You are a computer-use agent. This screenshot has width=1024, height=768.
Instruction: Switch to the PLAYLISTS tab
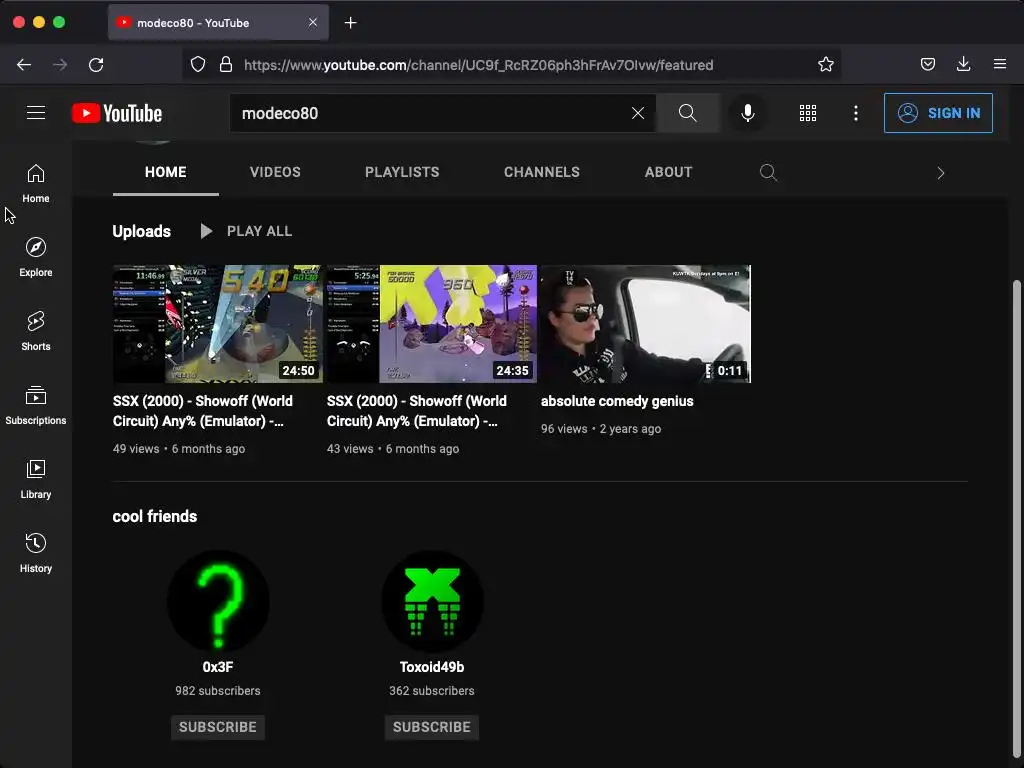pyautogui.click(x=402, y=172)
